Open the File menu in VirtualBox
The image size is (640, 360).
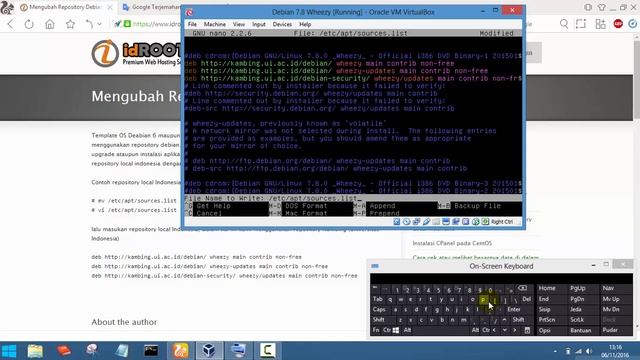point(192,24)
